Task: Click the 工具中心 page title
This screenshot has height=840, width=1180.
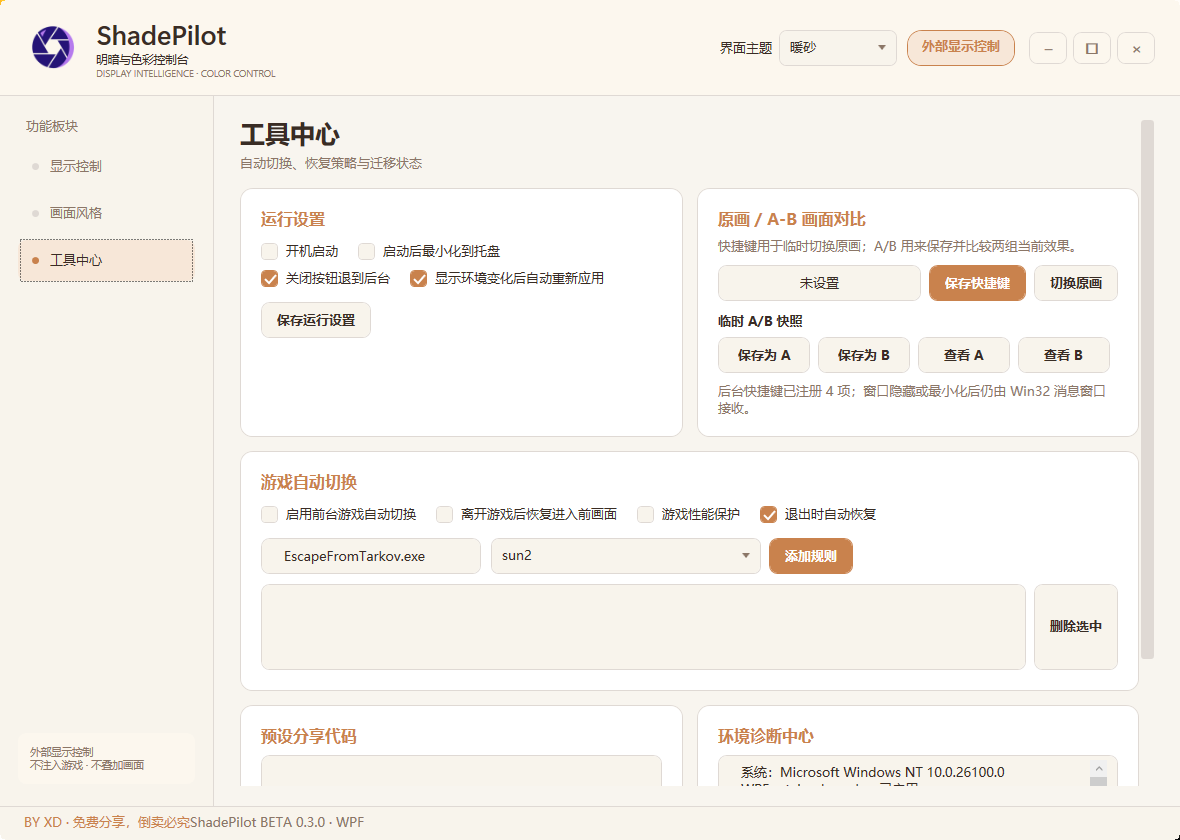Action: tap(290, 135)
